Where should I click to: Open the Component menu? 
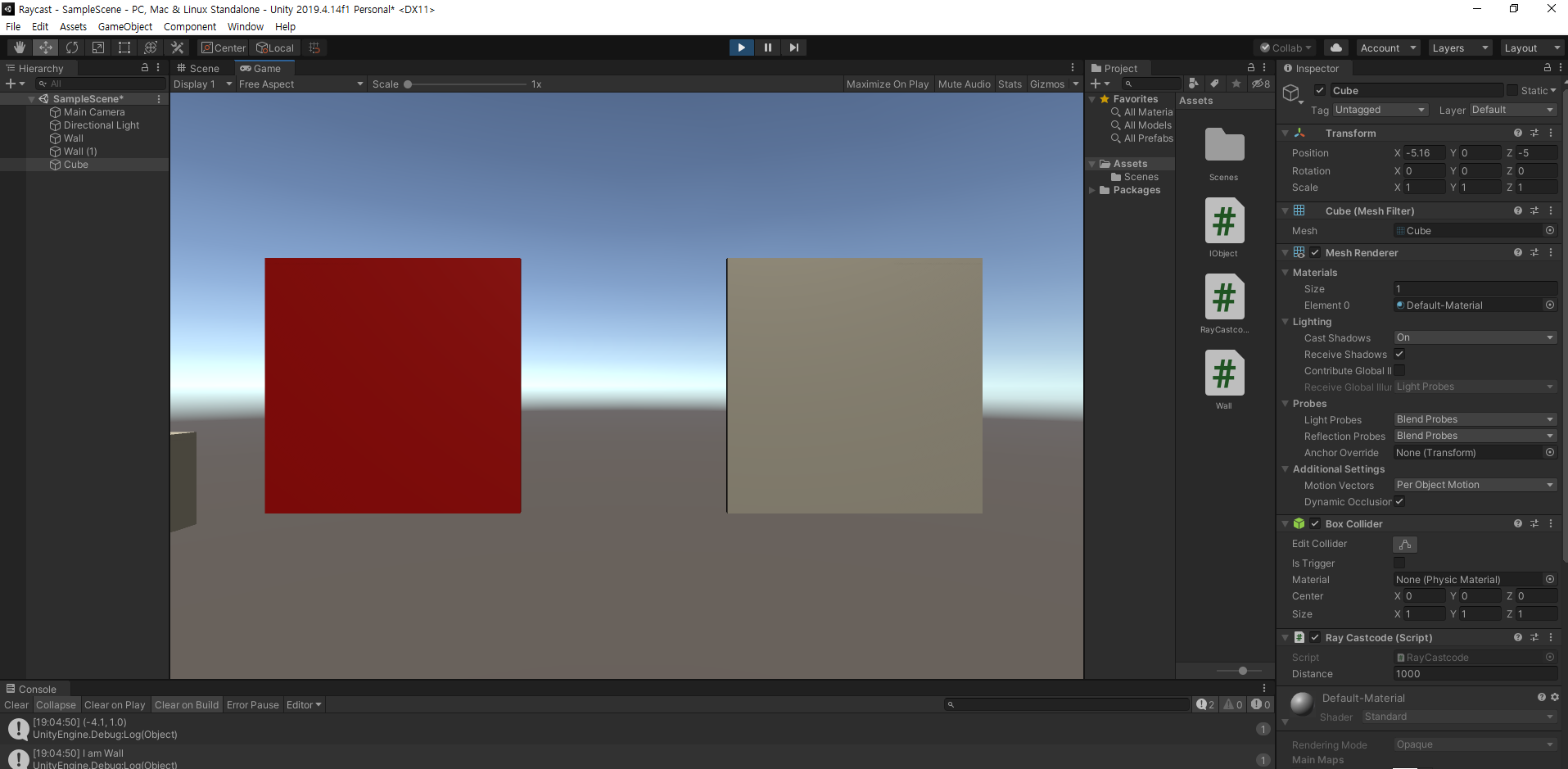(190, 26)
